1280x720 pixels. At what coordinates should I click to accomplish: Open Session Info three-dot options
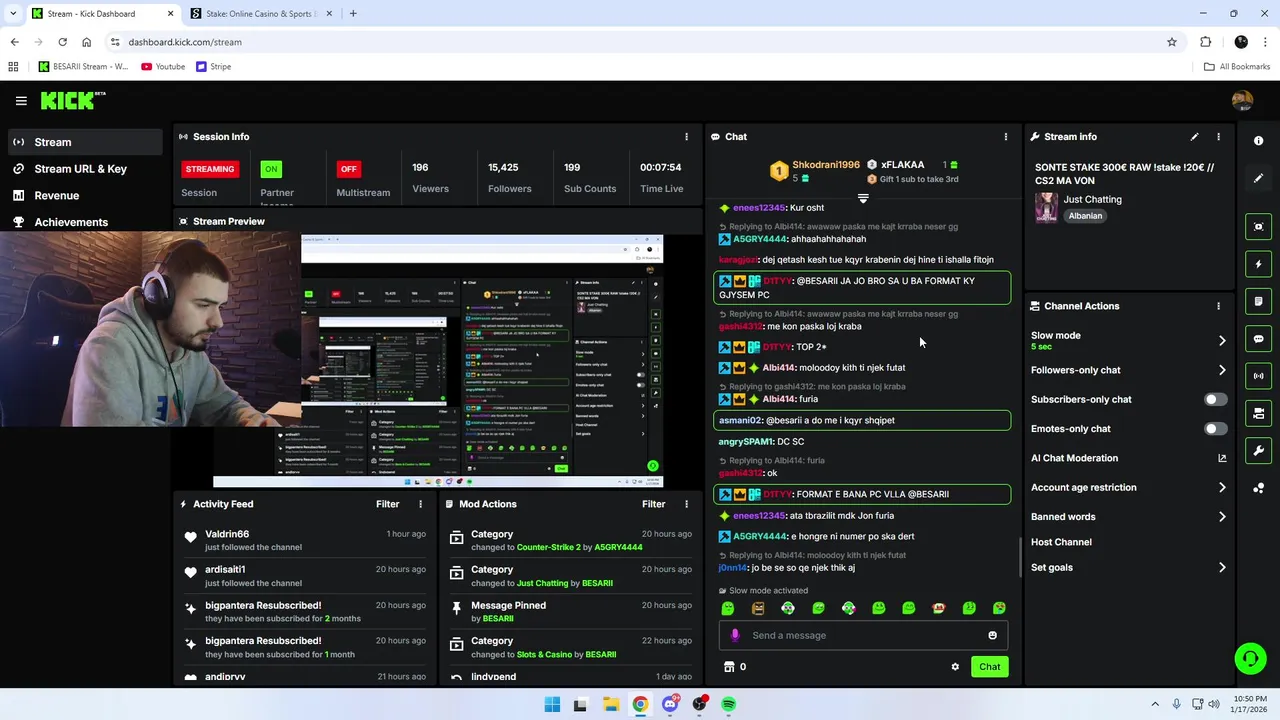(x=686, y=137)
